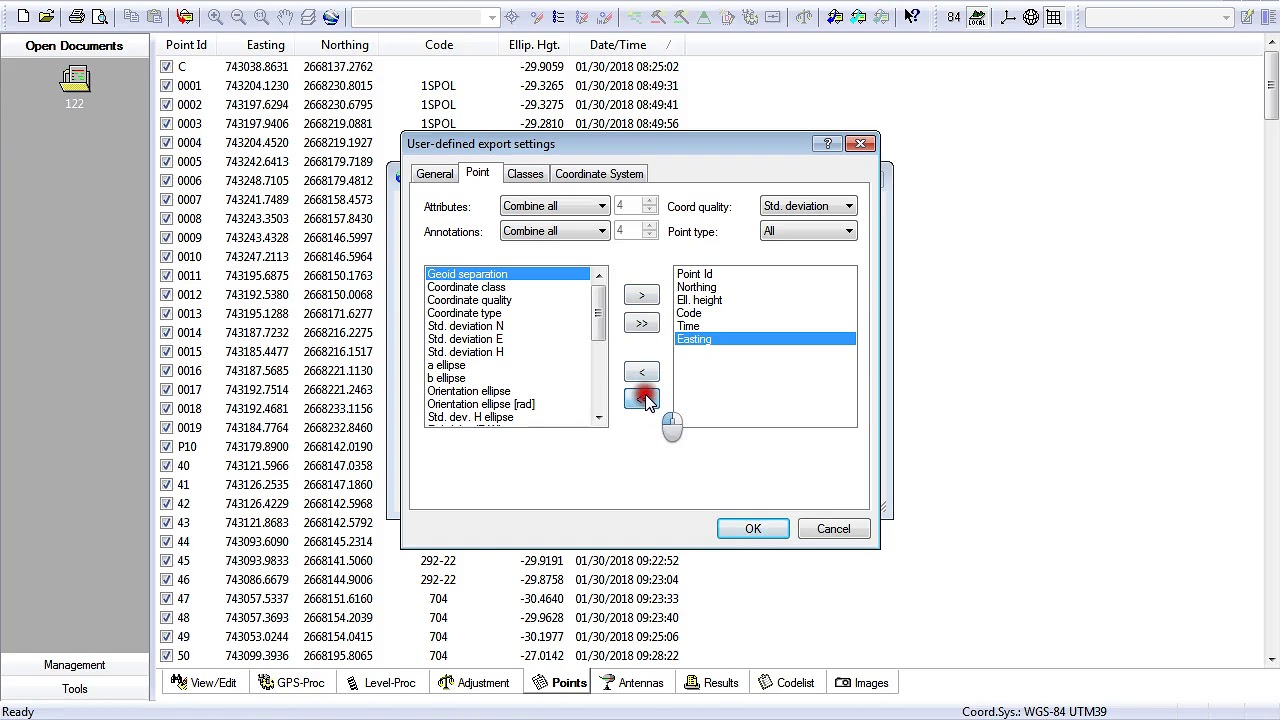Screen dimensions: 1280x720
Task: Select the Pan hand tool
Action: tap(285, 17)
